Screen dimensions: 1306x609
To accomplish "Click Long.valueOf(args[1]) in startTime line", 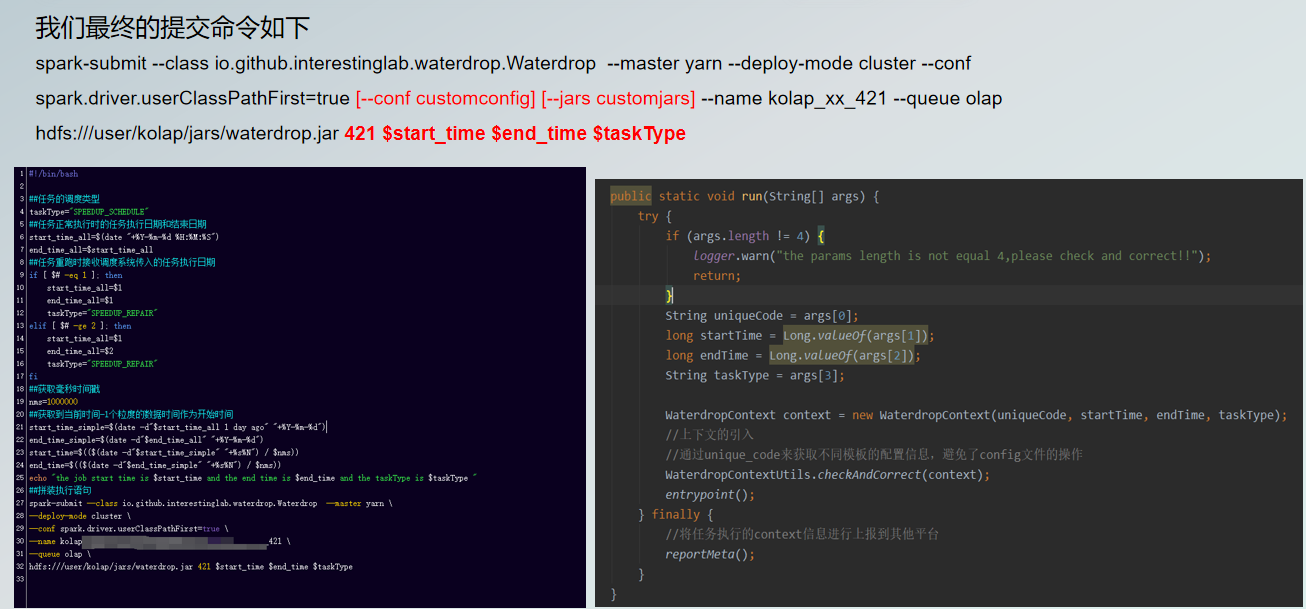I will [x=855, y=335].
